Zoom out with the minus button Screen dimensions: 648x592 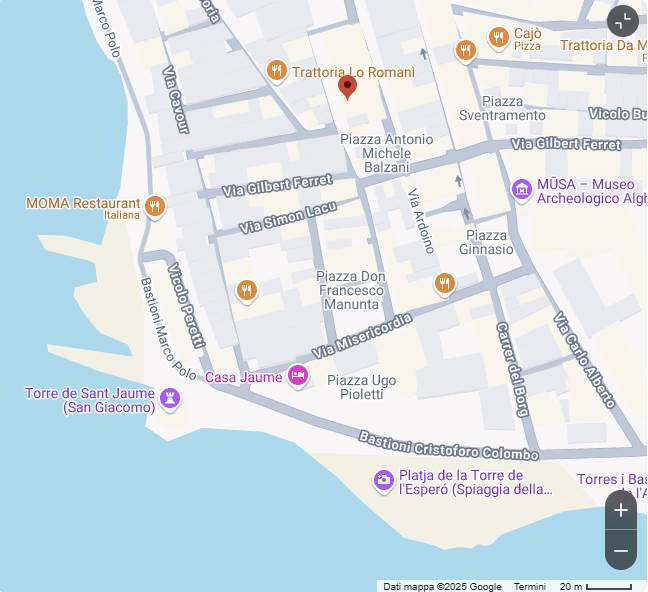(621, 550)
